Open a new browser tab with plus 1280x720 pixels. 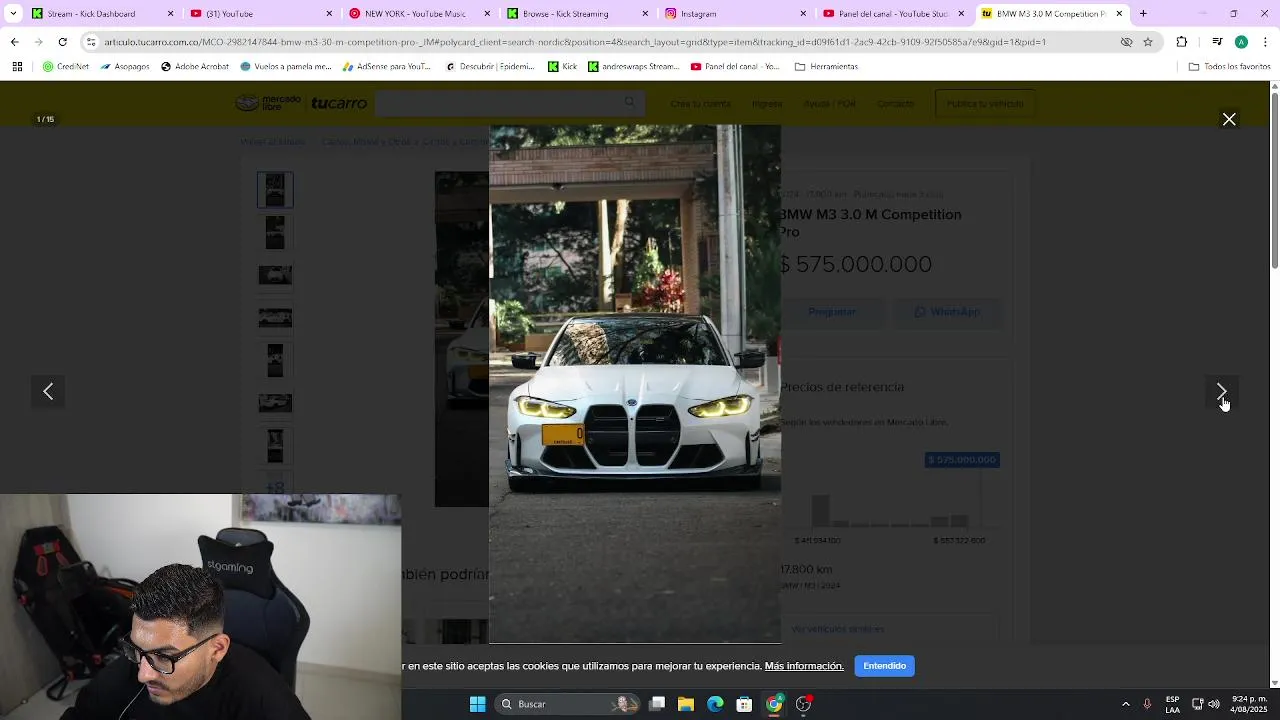coord(1143,13)
